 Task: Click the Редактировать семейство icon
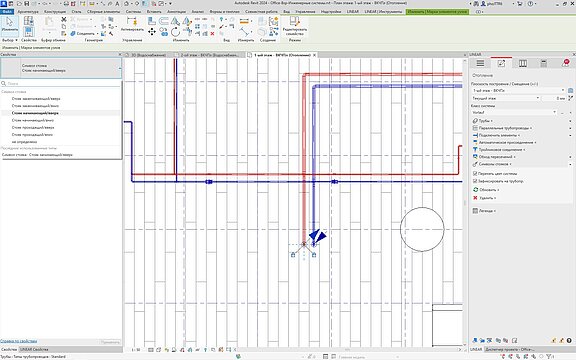(x=295, y=21)
